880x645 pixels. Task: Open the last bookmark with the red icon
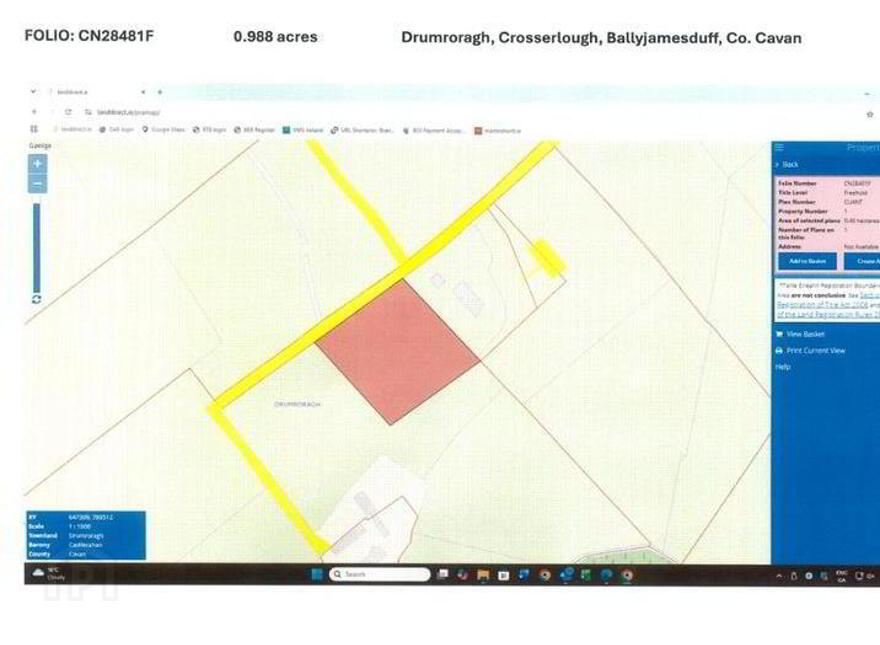point(498,130)
